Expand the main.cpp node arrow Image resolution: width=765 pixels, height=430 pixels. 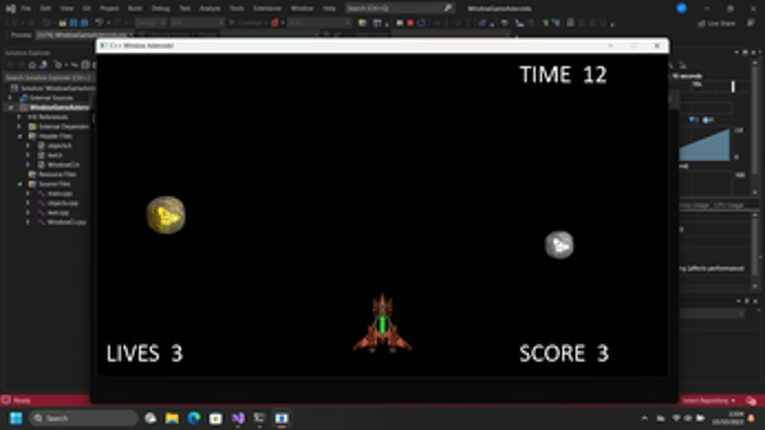coord(28,193)
